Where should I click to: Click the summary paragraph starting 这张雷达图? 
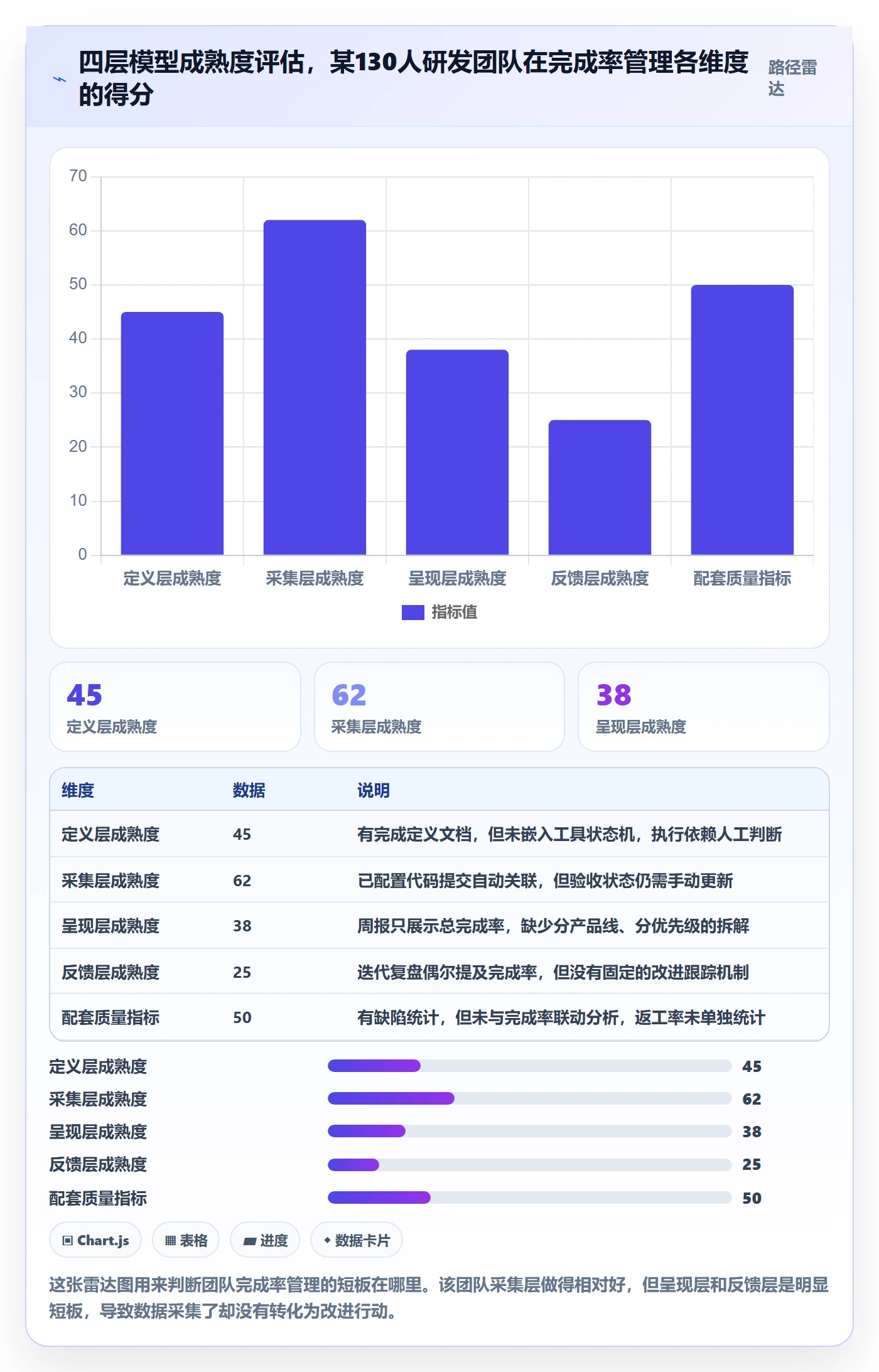(439, 1298)
